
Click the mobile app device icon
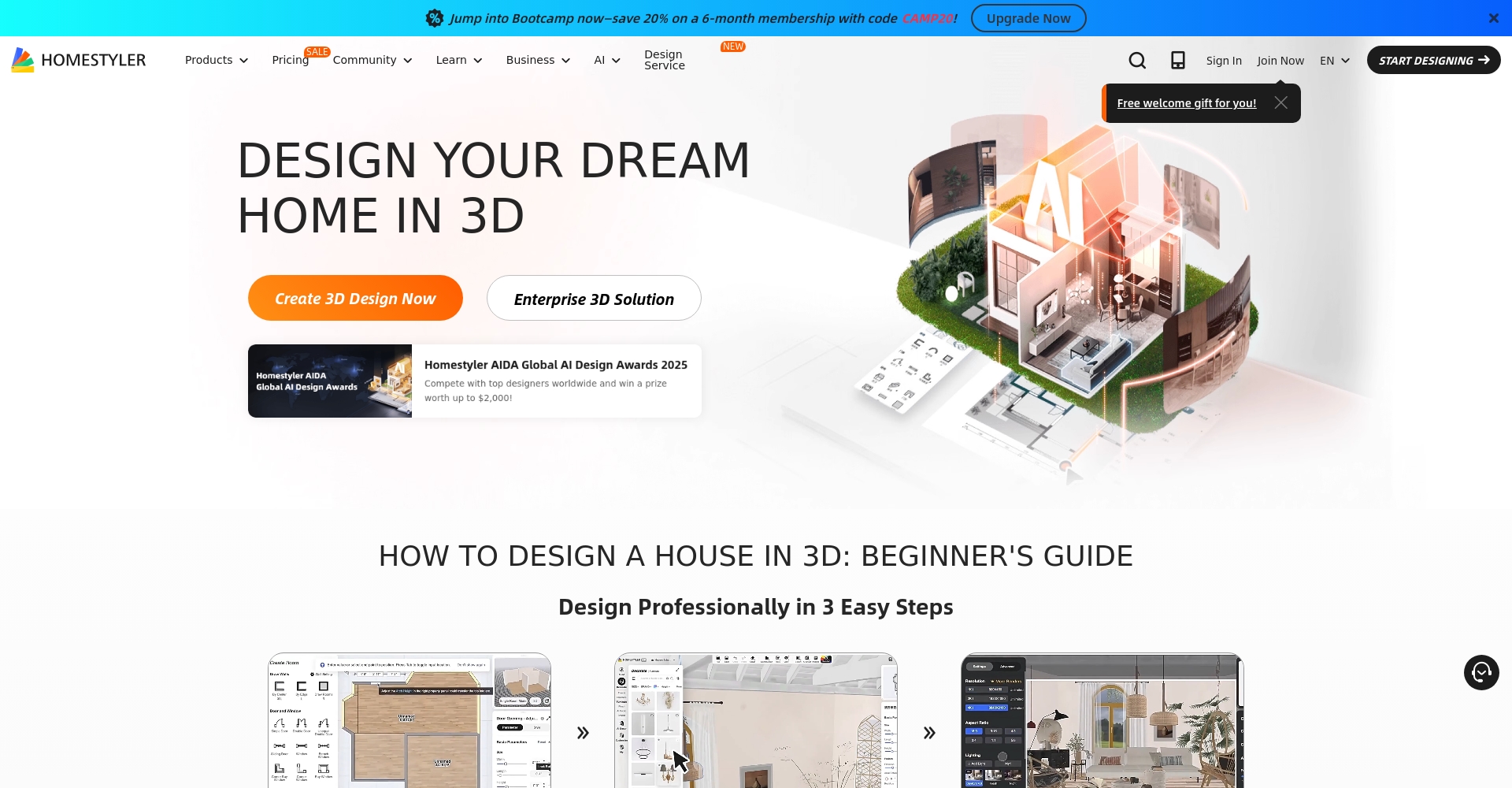tap(1178, 61)
